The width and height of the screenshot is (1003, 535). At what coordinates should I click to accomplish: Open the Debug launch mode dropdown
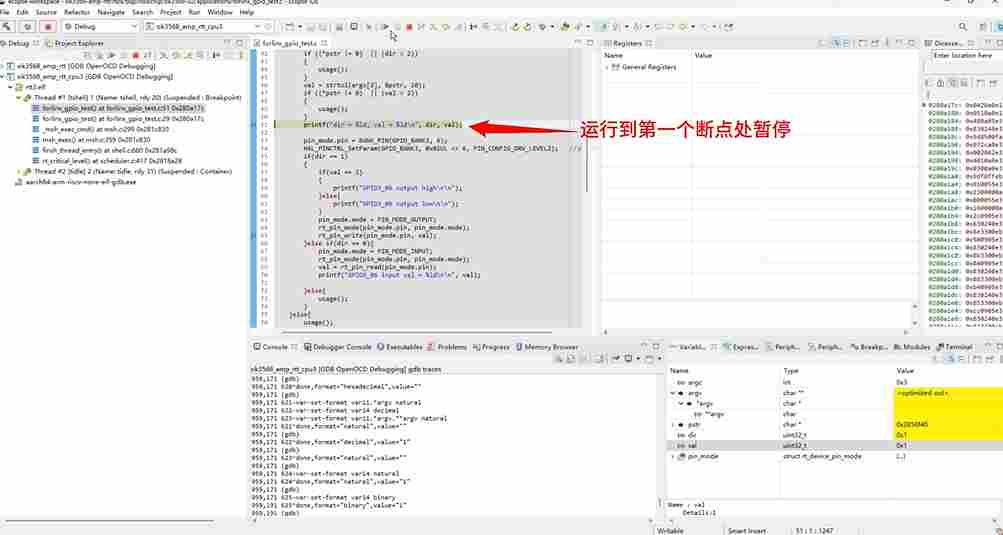[x=100, y=27]
